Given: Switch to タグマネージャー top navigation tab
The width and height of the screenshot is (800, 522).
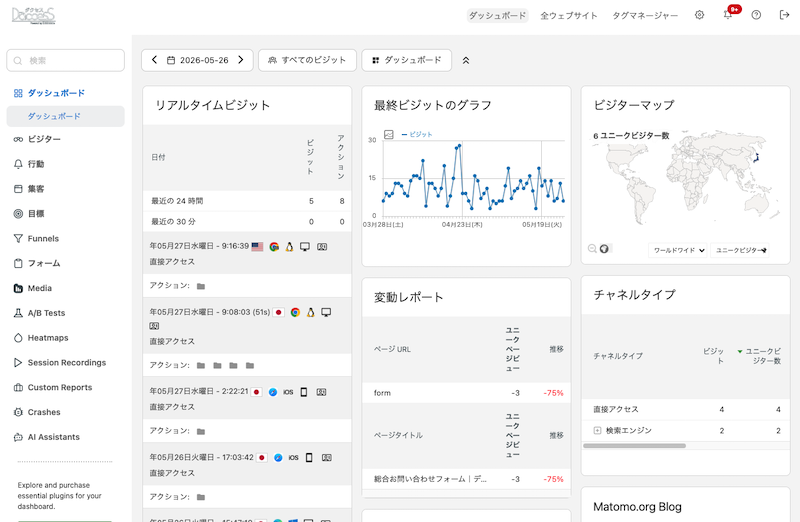Looking at the screenshot, I should coord(645,15).
